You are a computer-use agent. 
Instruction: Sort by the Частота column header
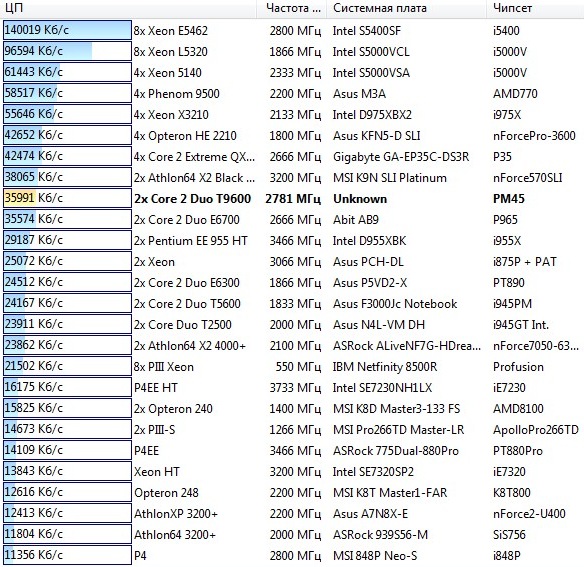(x=291, y=8)
